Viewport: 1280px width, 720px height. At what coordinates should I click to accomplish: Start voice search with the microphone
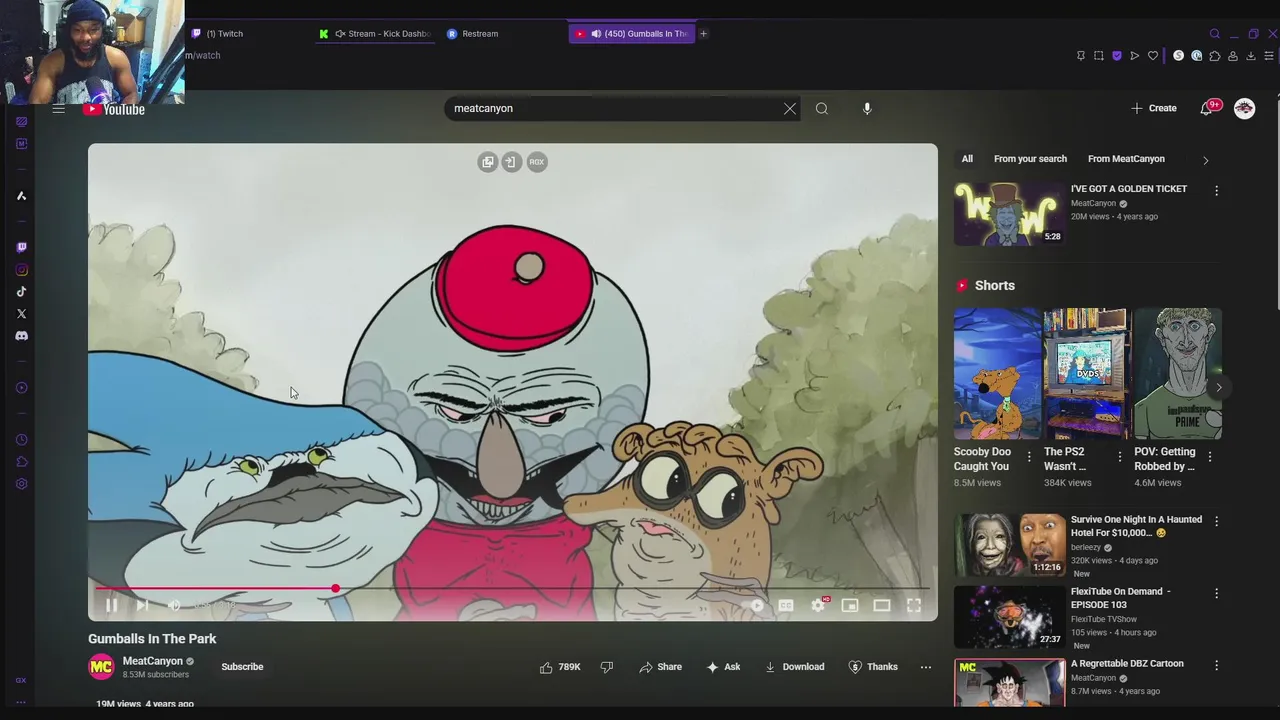tap(867, 108)
